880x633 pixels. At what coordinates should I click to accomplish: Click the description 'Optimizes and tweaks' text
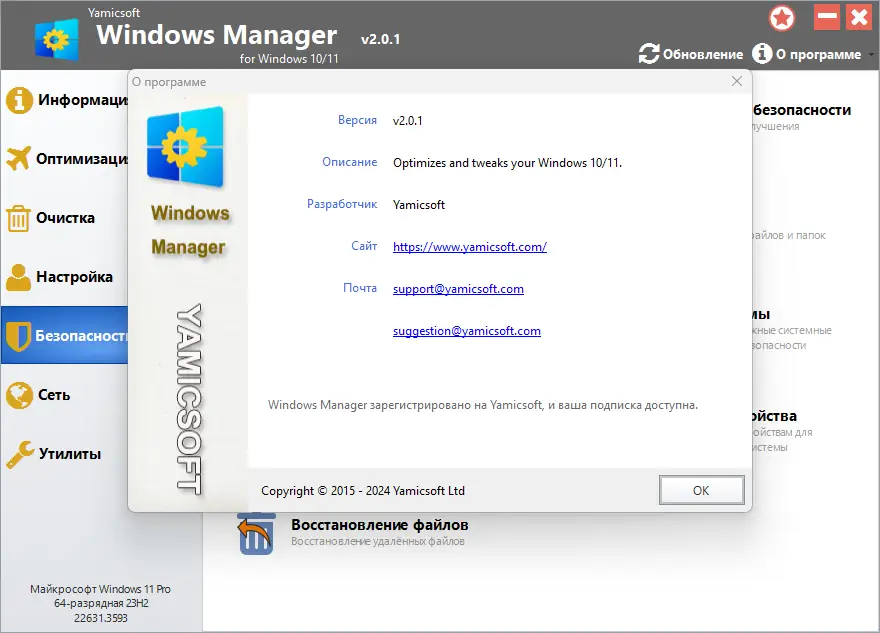click(x=507, y=163)
